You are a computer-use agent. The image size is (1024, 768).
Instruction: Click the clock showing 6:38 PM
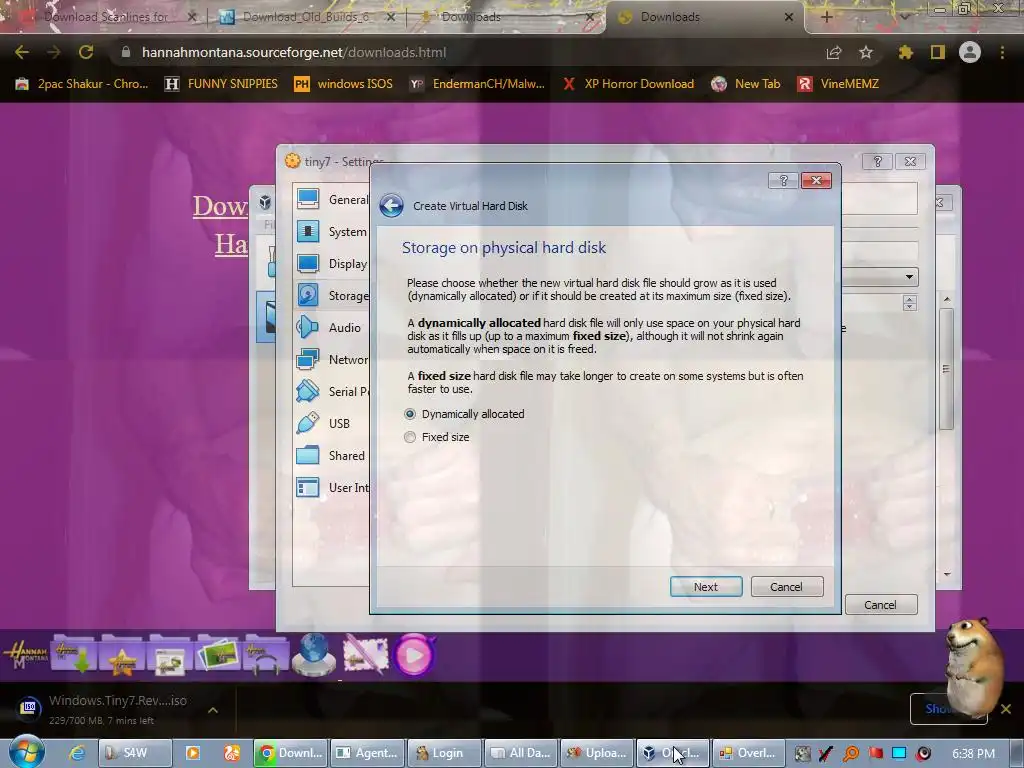pos(973,754)
